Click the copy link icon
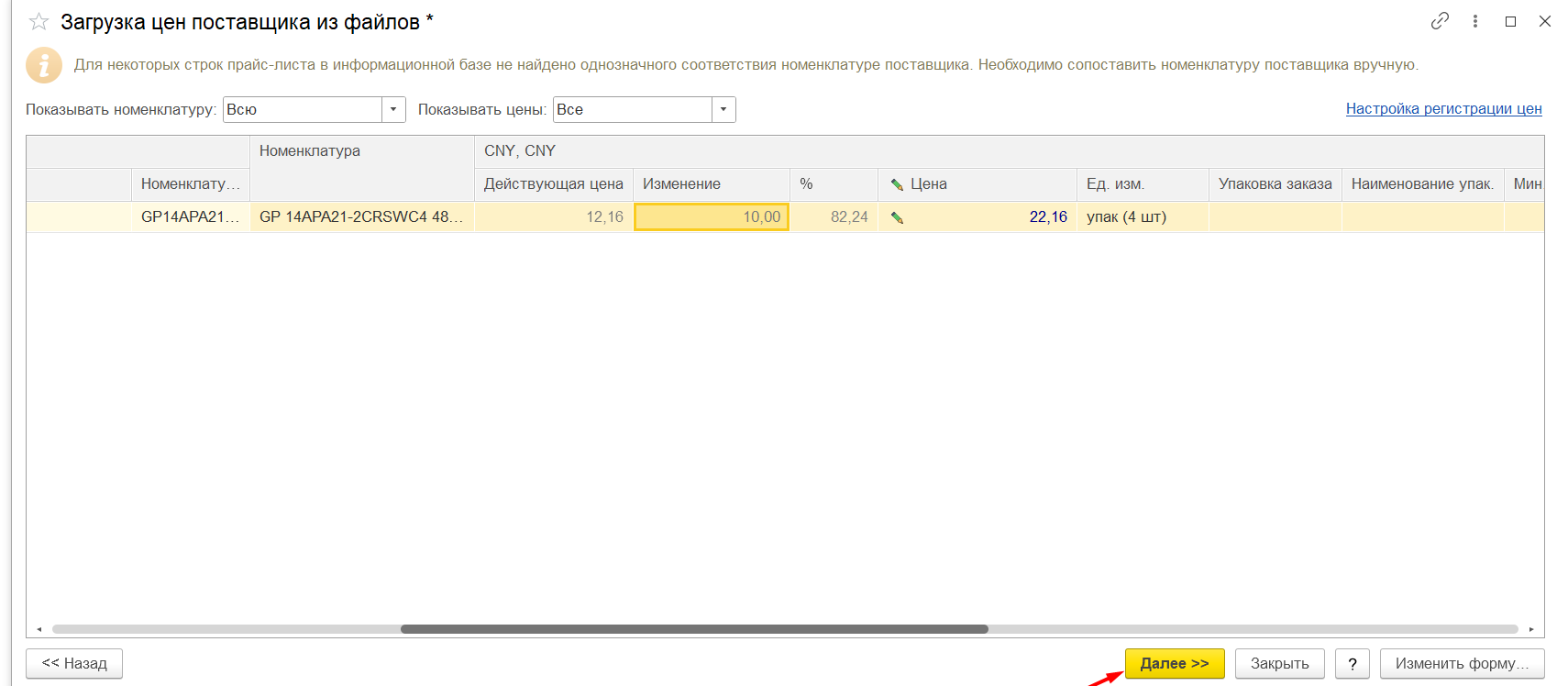The image size is (1568, 686). click(x=1440, y=21)
